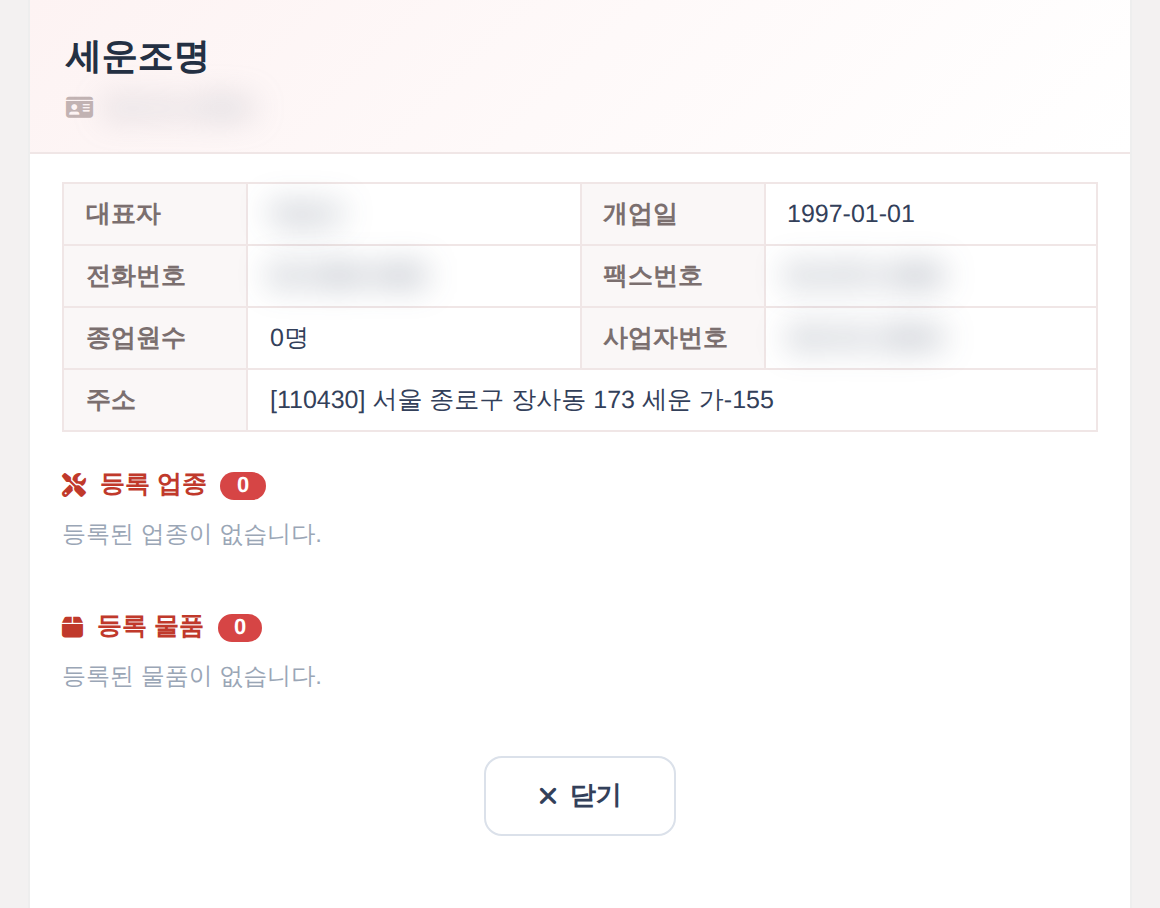Click the box icon beside 등록 물품
Image resolution: width=1160 pixels, height=908 pixels.
pos(72,627)
